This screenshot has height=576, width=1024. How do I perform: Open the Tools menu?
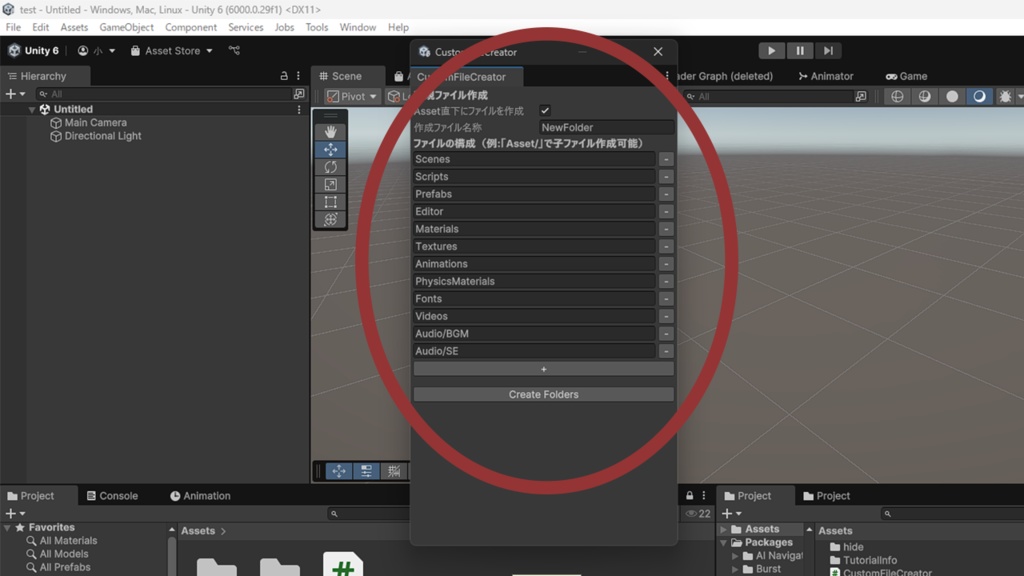click(317, 27)
